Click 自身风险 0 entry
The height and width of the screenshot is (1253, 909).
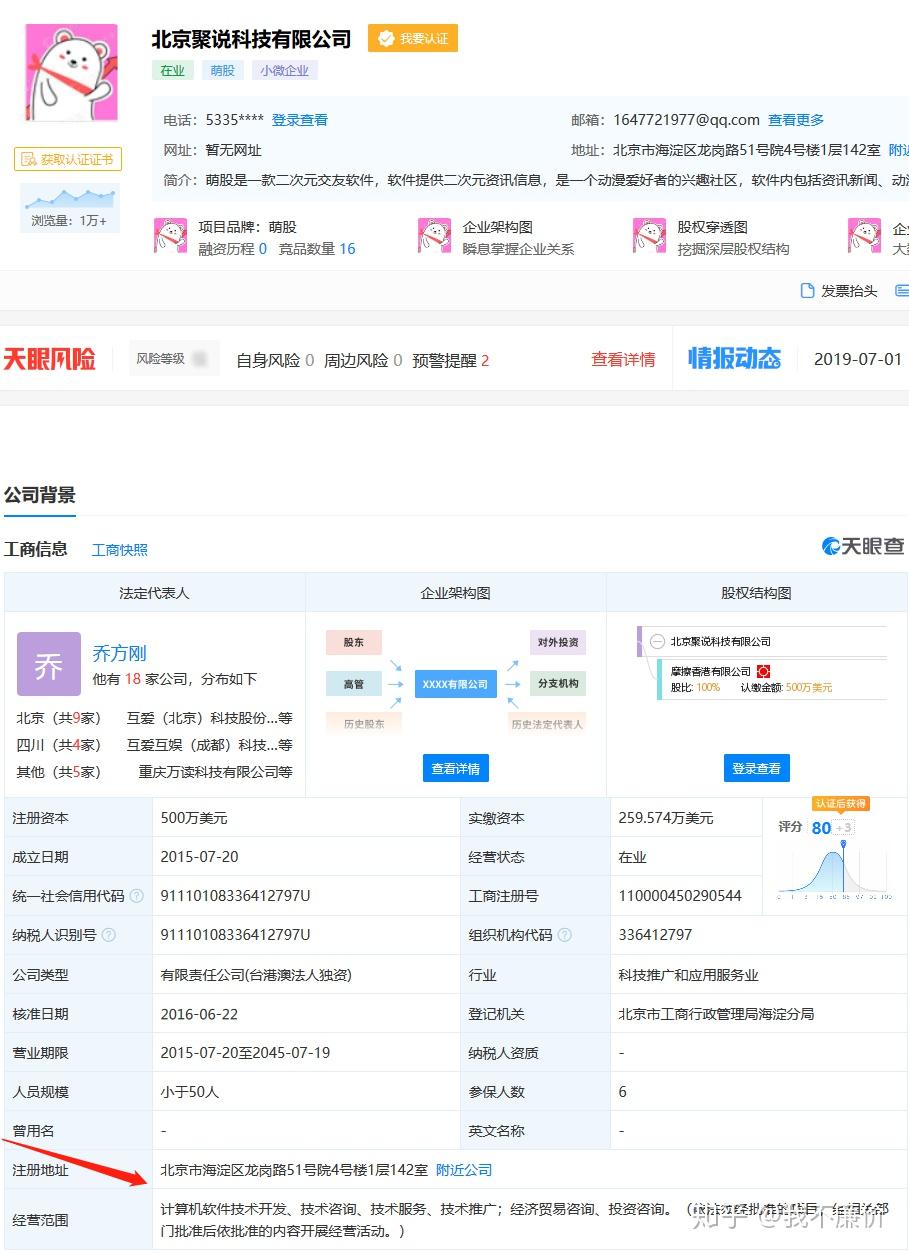275,360
